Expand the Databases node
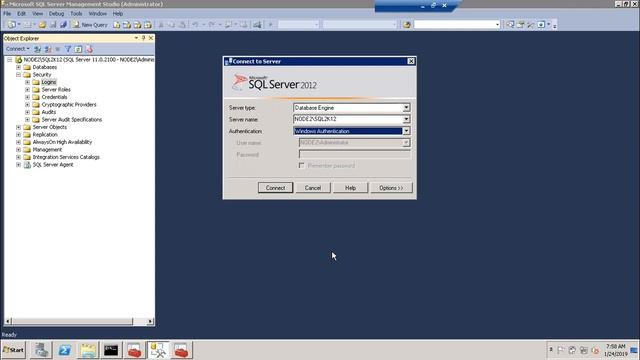640x360 pixels. coord(18,67)
